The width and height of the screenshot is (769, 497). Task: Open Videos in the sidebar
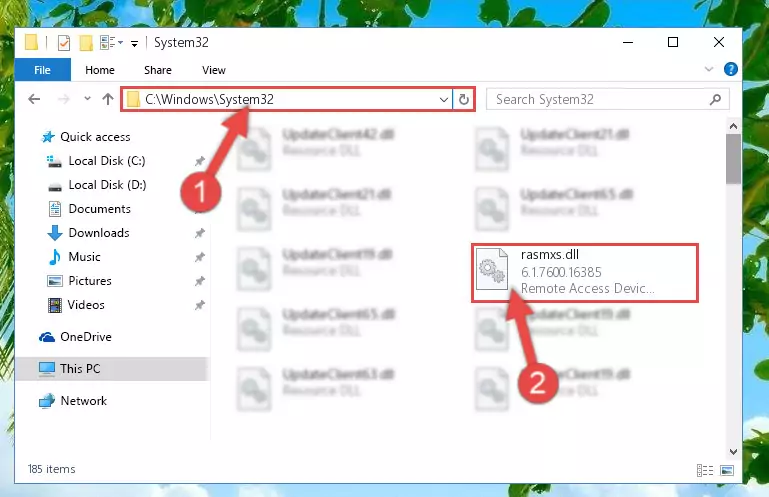point(86,305)
